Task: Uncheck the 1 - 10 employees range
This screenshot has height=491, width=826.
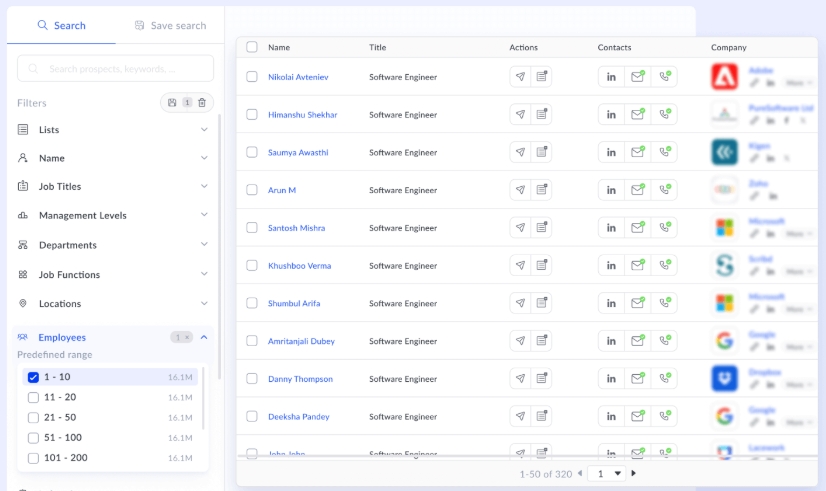Action: point(33,377)
